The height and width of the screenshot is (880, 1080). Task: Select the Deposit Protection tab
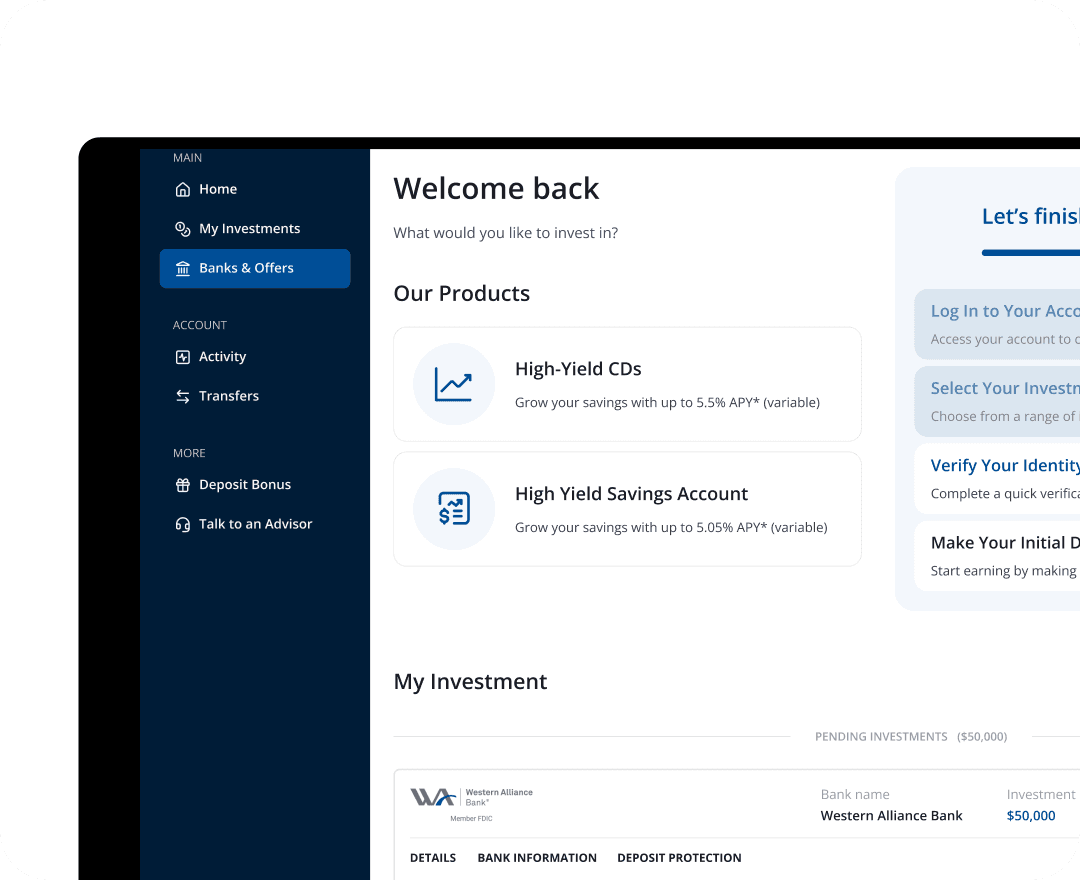(x=679, y=858)
